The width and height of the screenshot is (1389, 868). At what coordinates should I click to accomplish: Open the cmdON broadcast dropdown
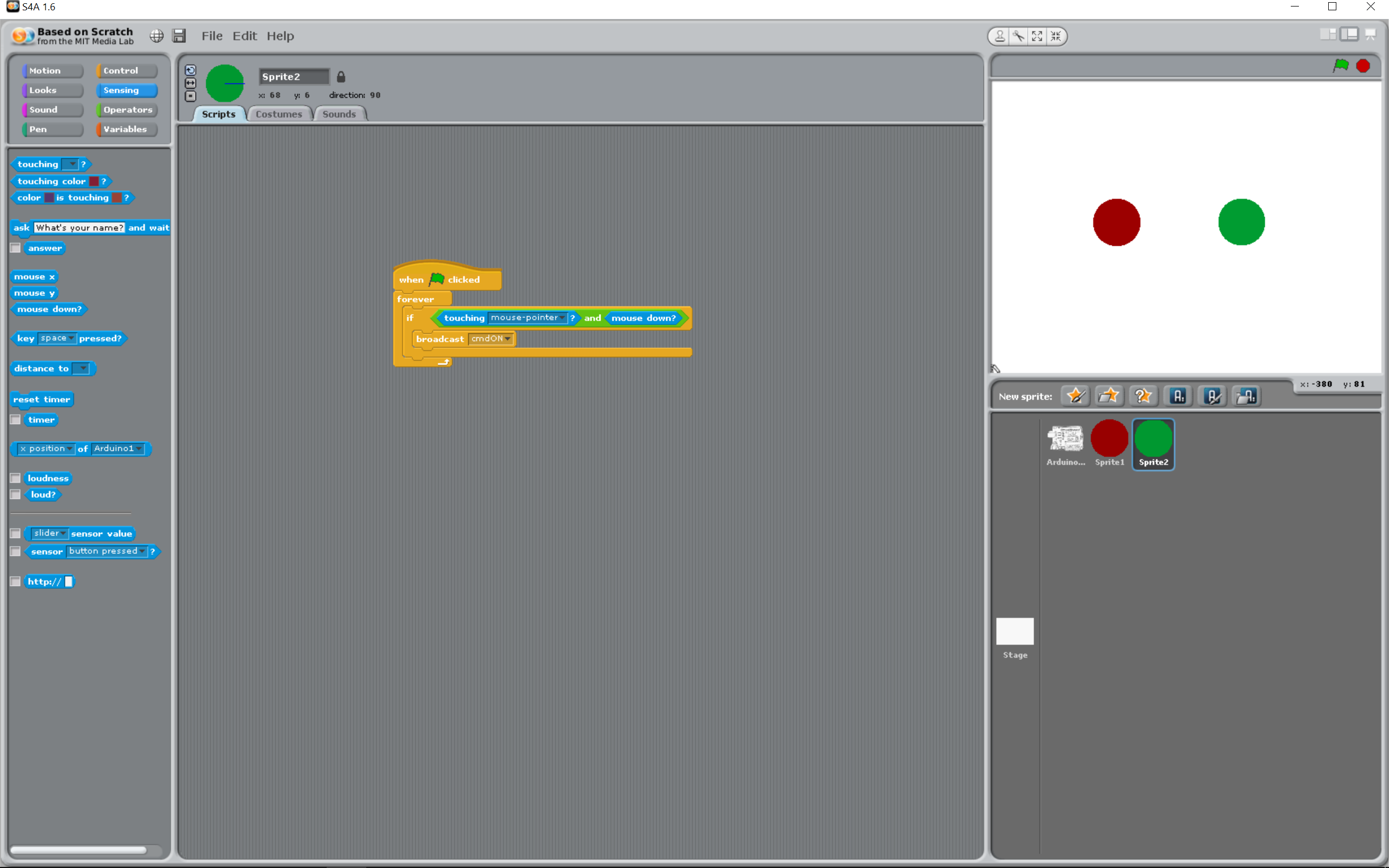pyautogui.click(x=490, y=339)
